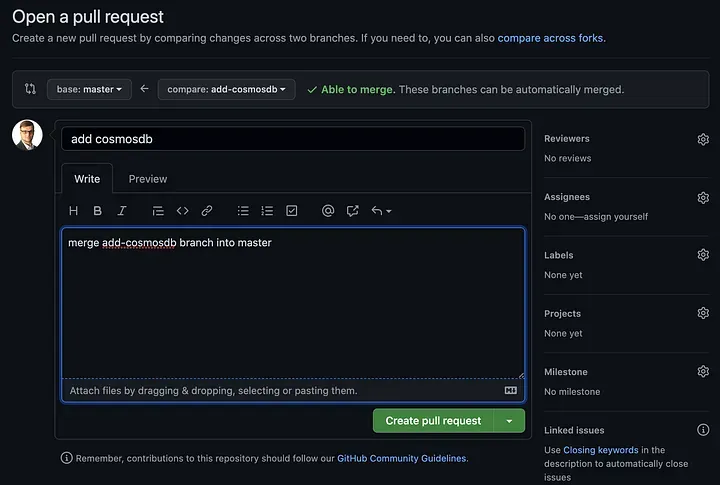Expand the Create pull request options arrow

point(509,421)
